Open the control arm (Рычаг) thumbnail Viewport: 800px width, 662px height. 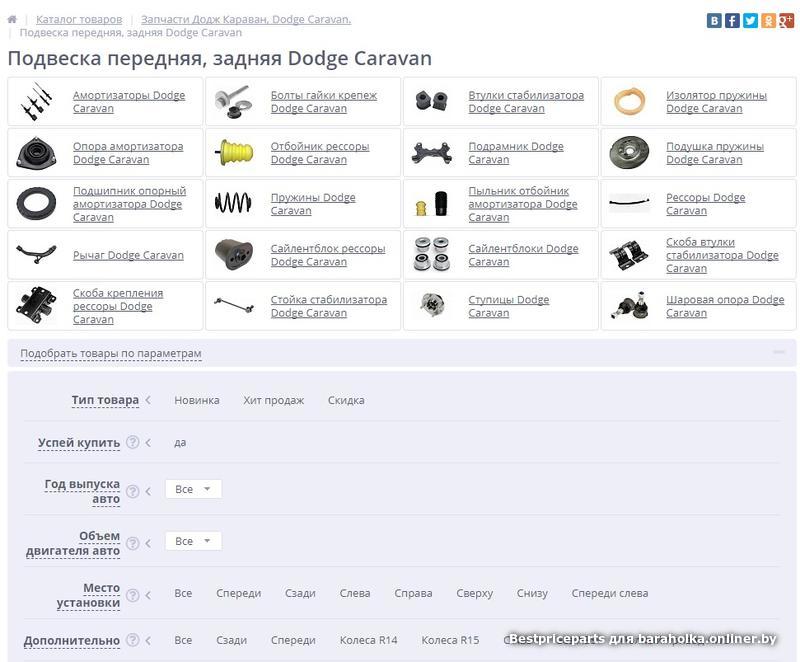[x=36, y=253]
